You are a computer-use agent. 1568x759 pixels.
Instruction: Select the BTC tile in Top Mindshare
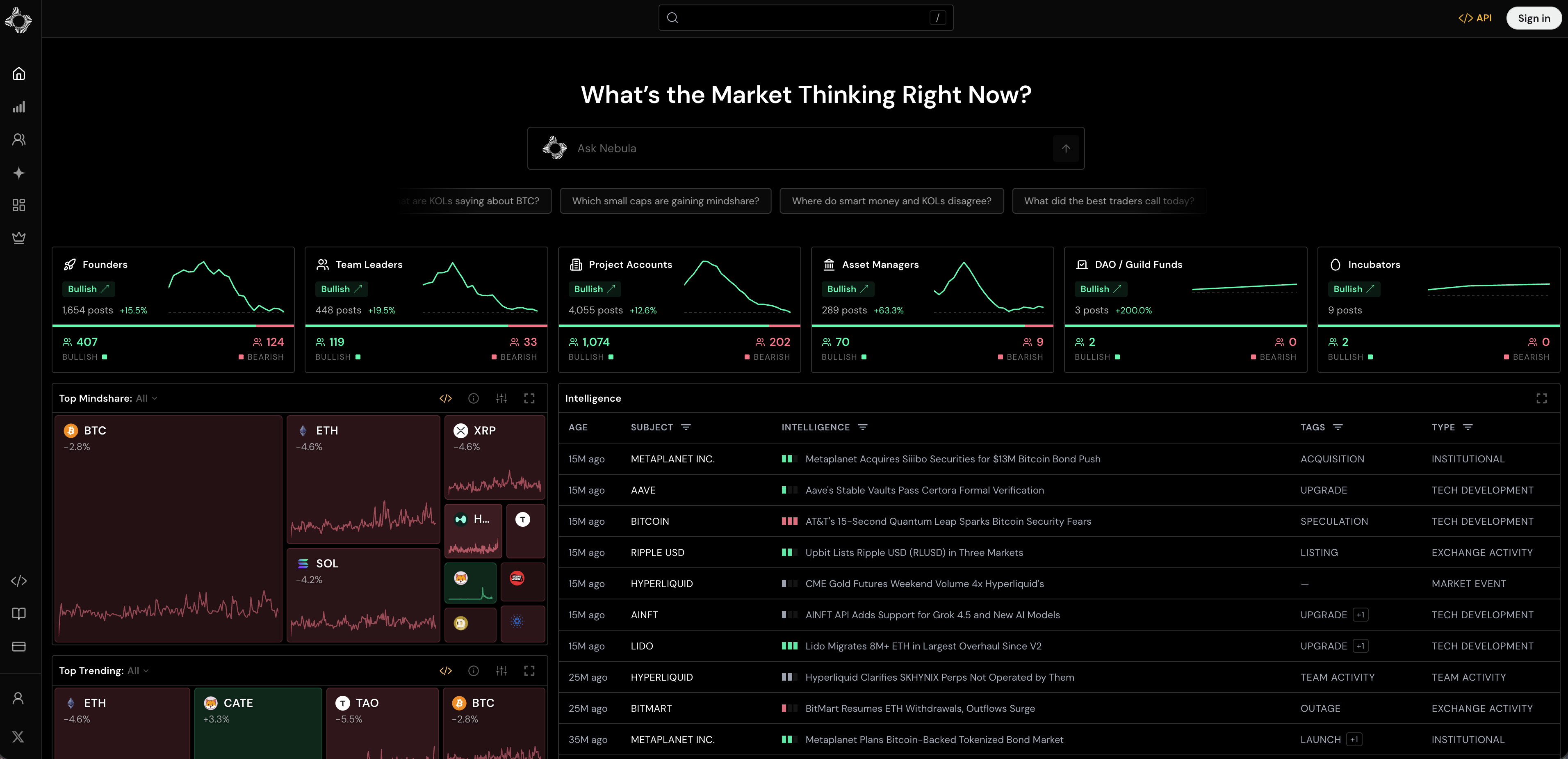coord(169,529)
